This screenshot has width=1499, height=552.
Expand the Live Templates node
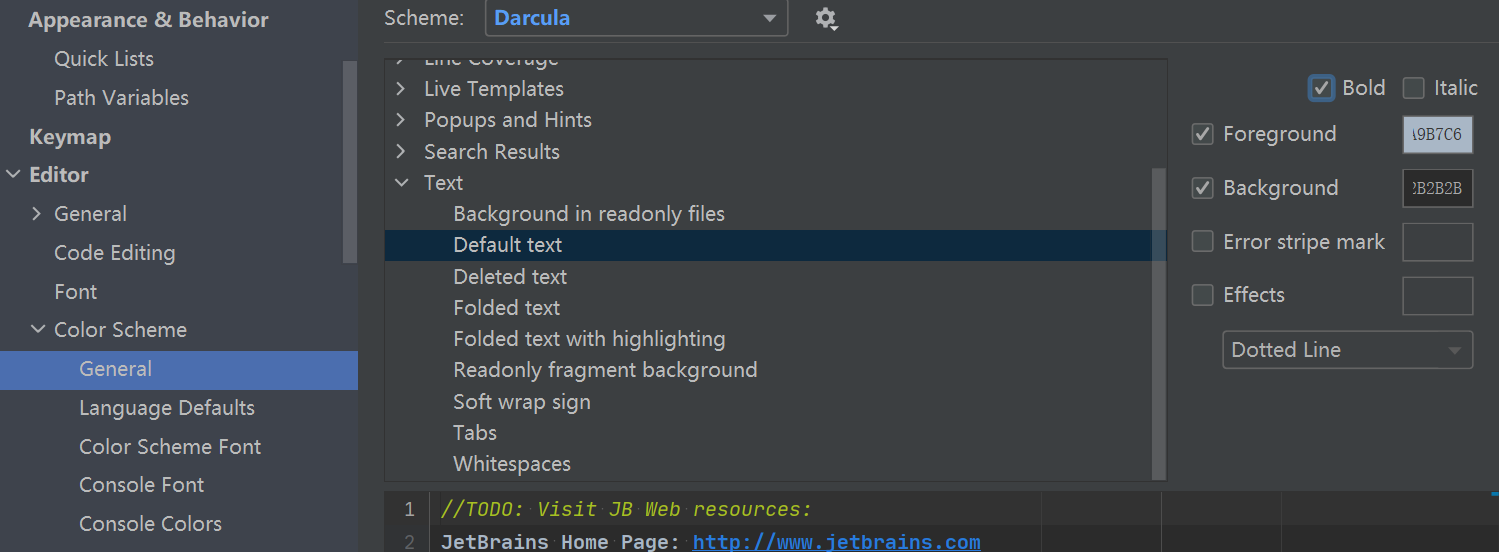[x=401, y=89]
